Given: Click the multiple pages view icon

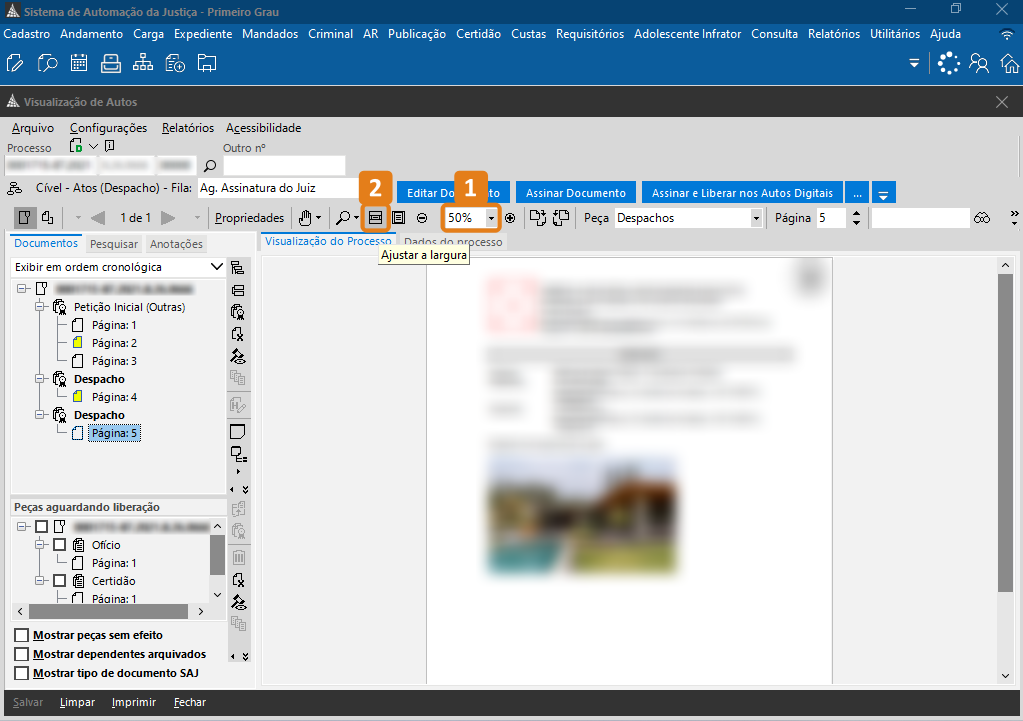Looking at the screenshot, I should pyautogui.click(x=48, y=218).
